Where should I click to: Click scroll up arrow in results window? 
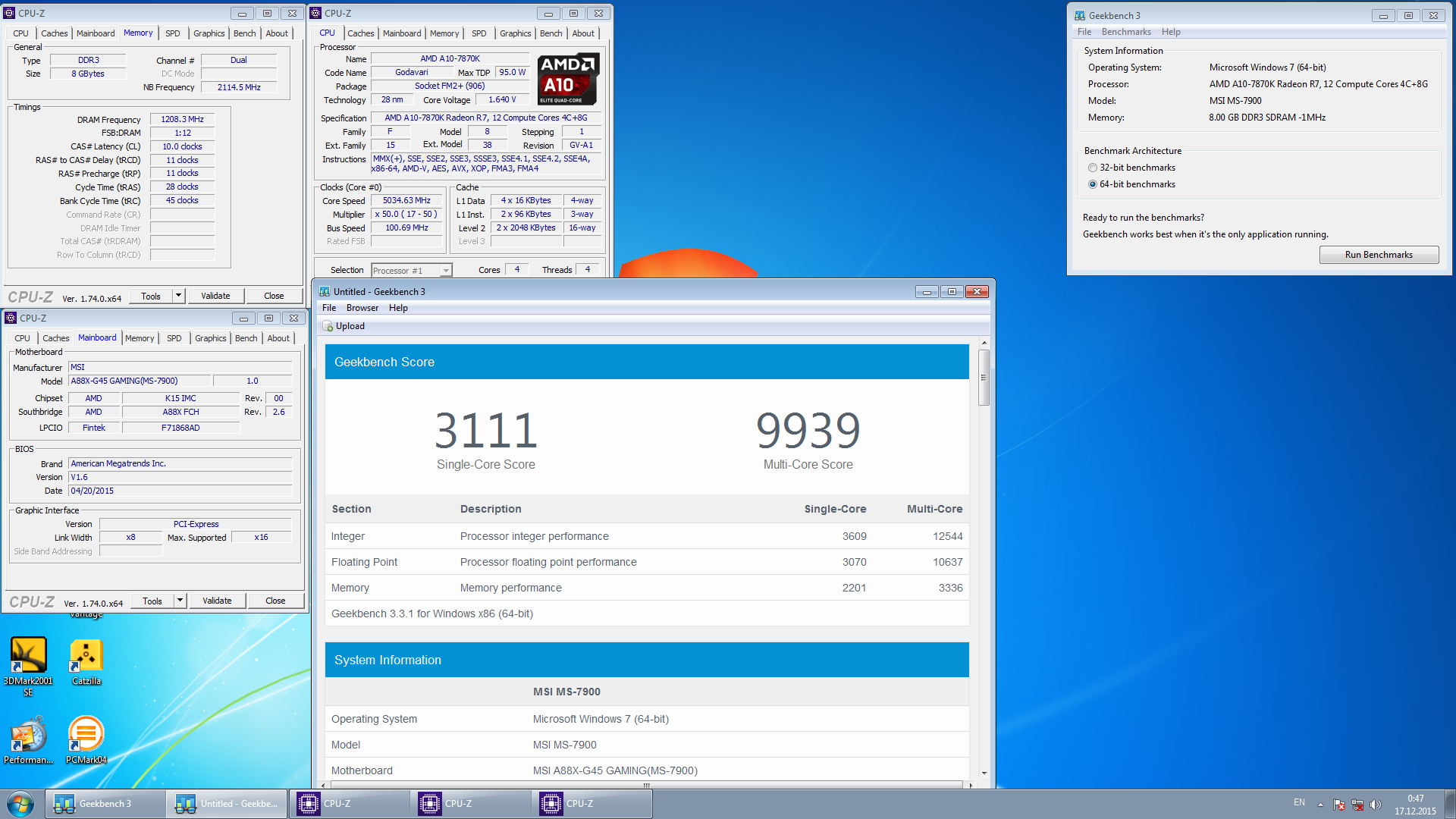pyautogui.click(x=984, y=343)
